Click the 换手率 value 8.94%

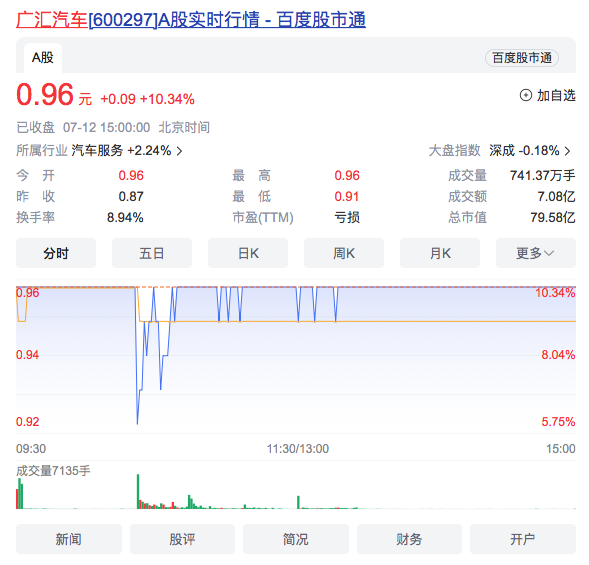pyautogui.click(x=125, y=218)
